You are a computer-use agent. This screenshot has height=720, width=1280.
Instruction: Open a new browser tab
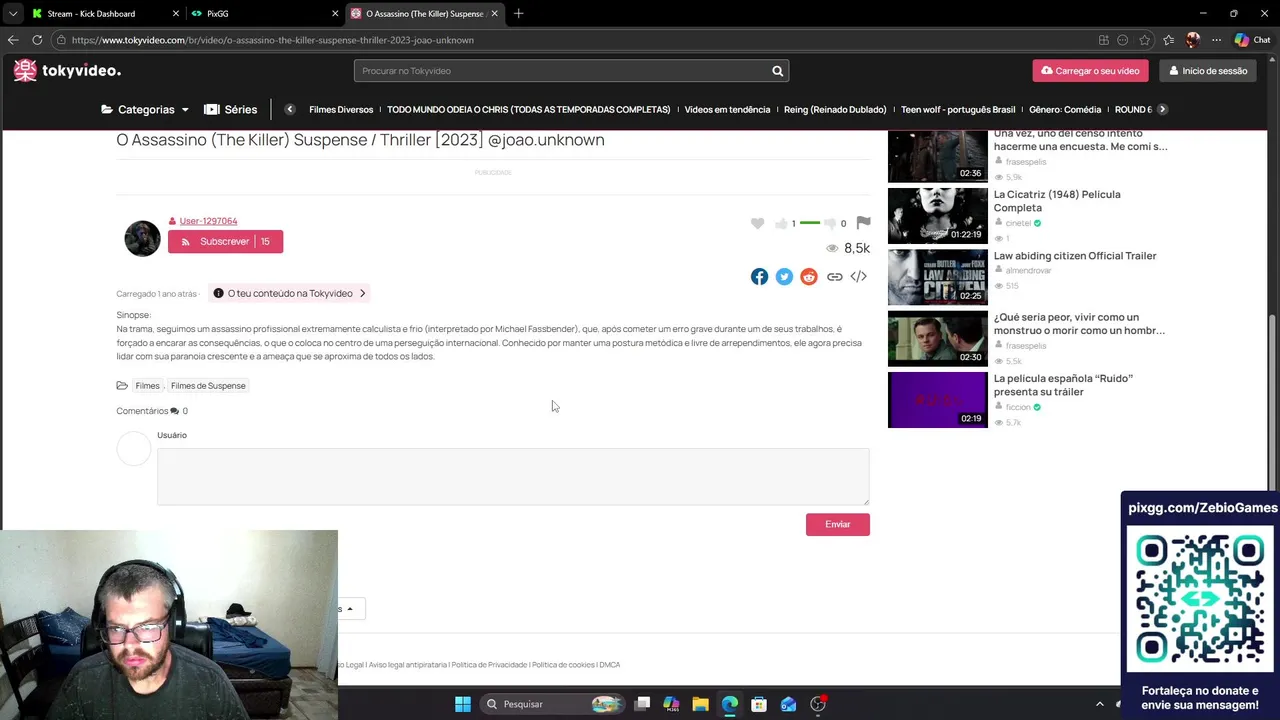518,14
